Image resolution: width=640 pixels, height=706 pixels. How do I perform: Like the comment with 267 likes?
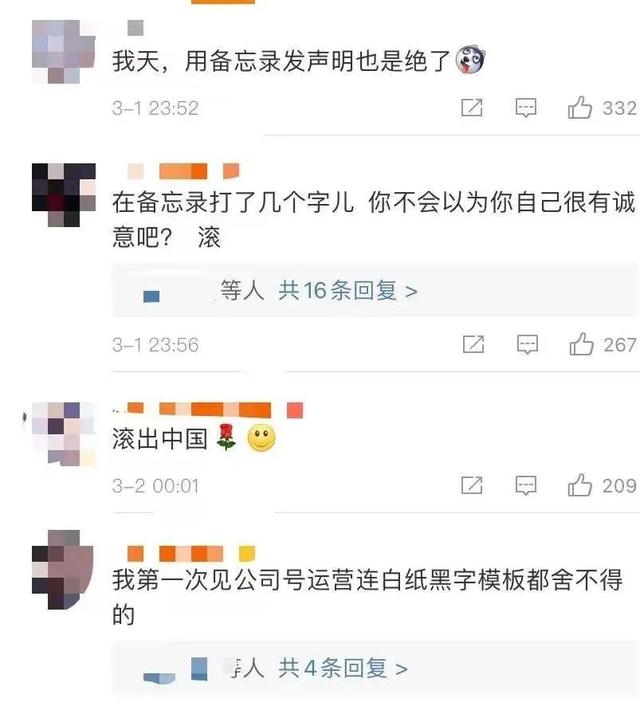[581, 344]
